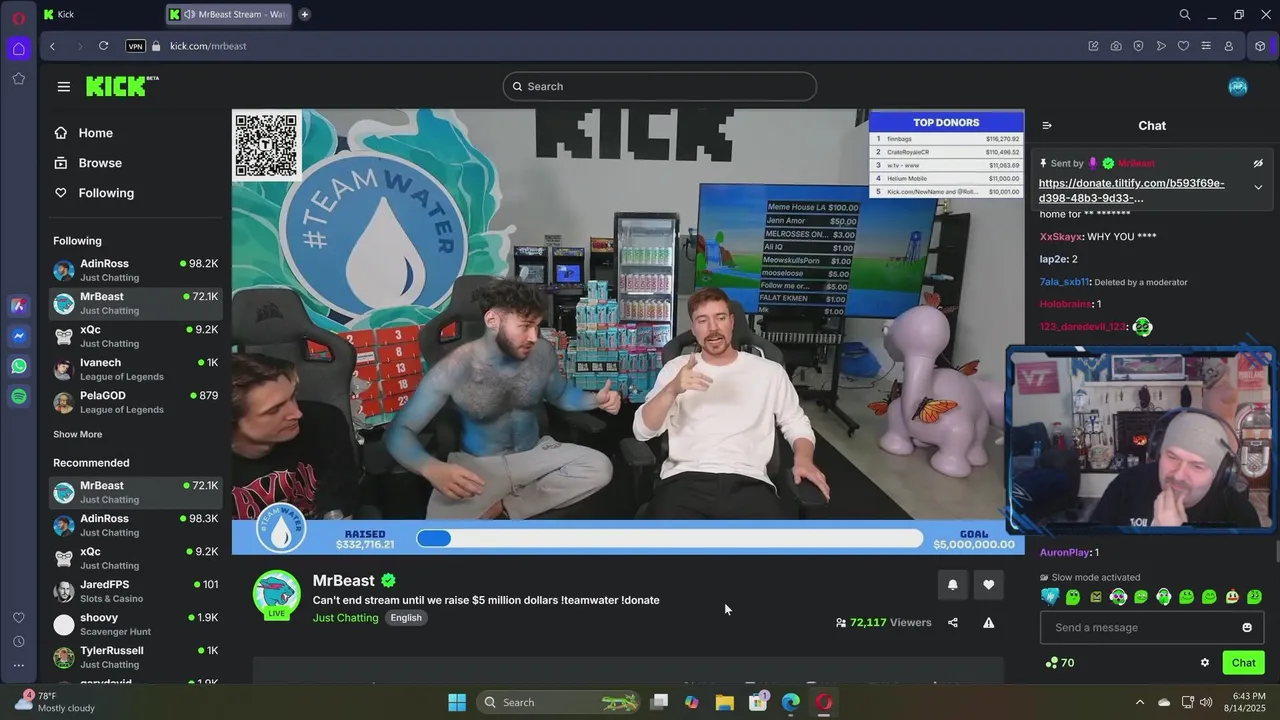Click the English language tag

406,618
